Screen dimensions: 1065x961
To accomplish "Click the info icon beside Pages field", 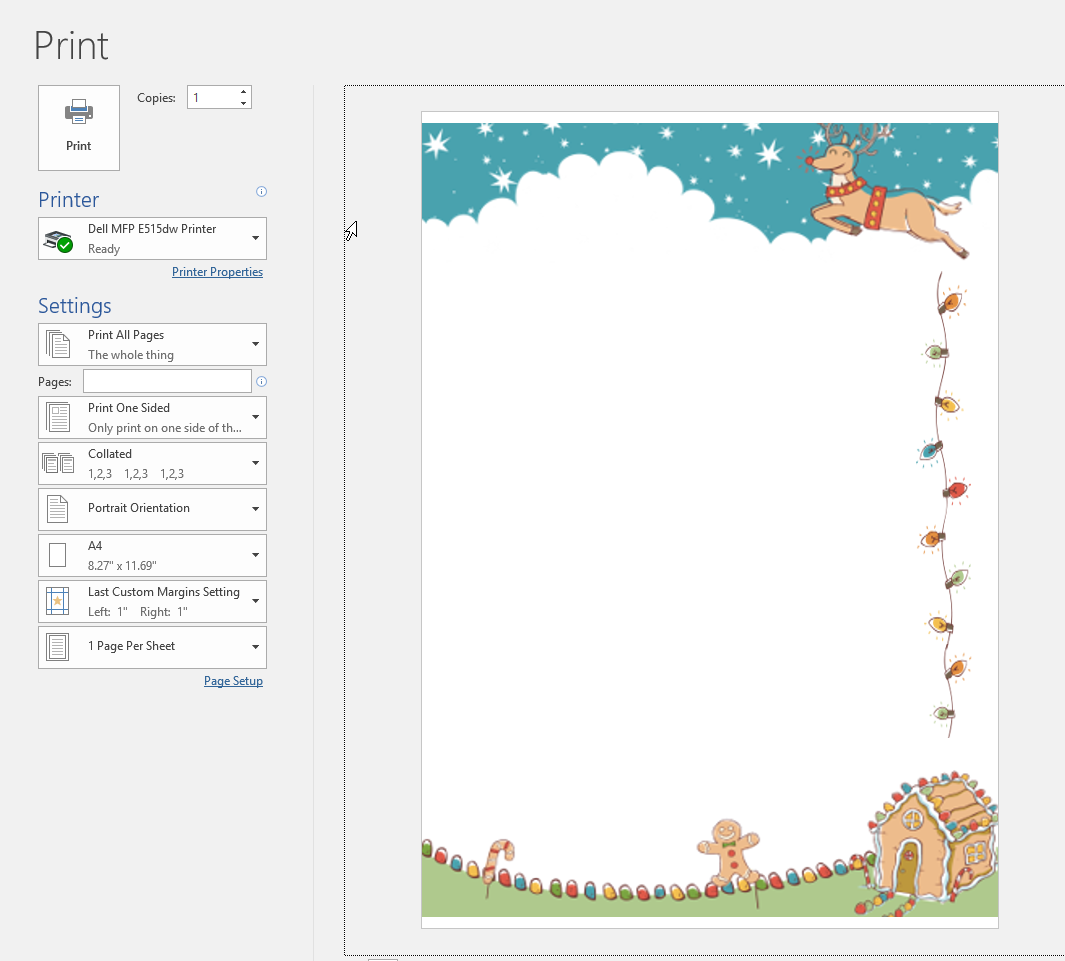I will pyautogui.click(x=262, y=381).
